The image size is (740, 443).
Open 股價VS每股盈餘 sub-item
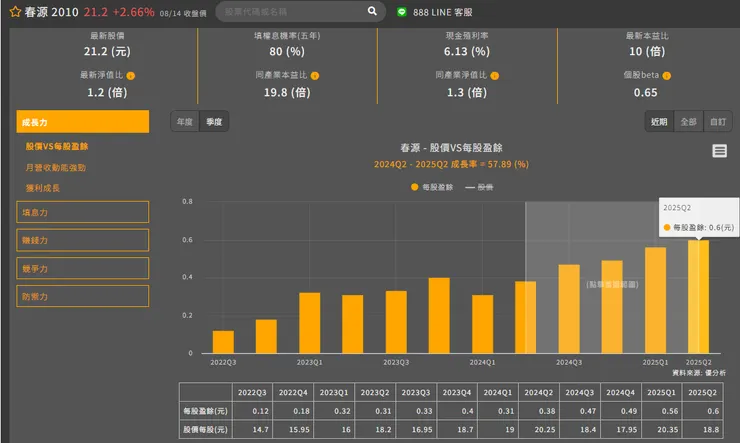(x=57, y=146)
